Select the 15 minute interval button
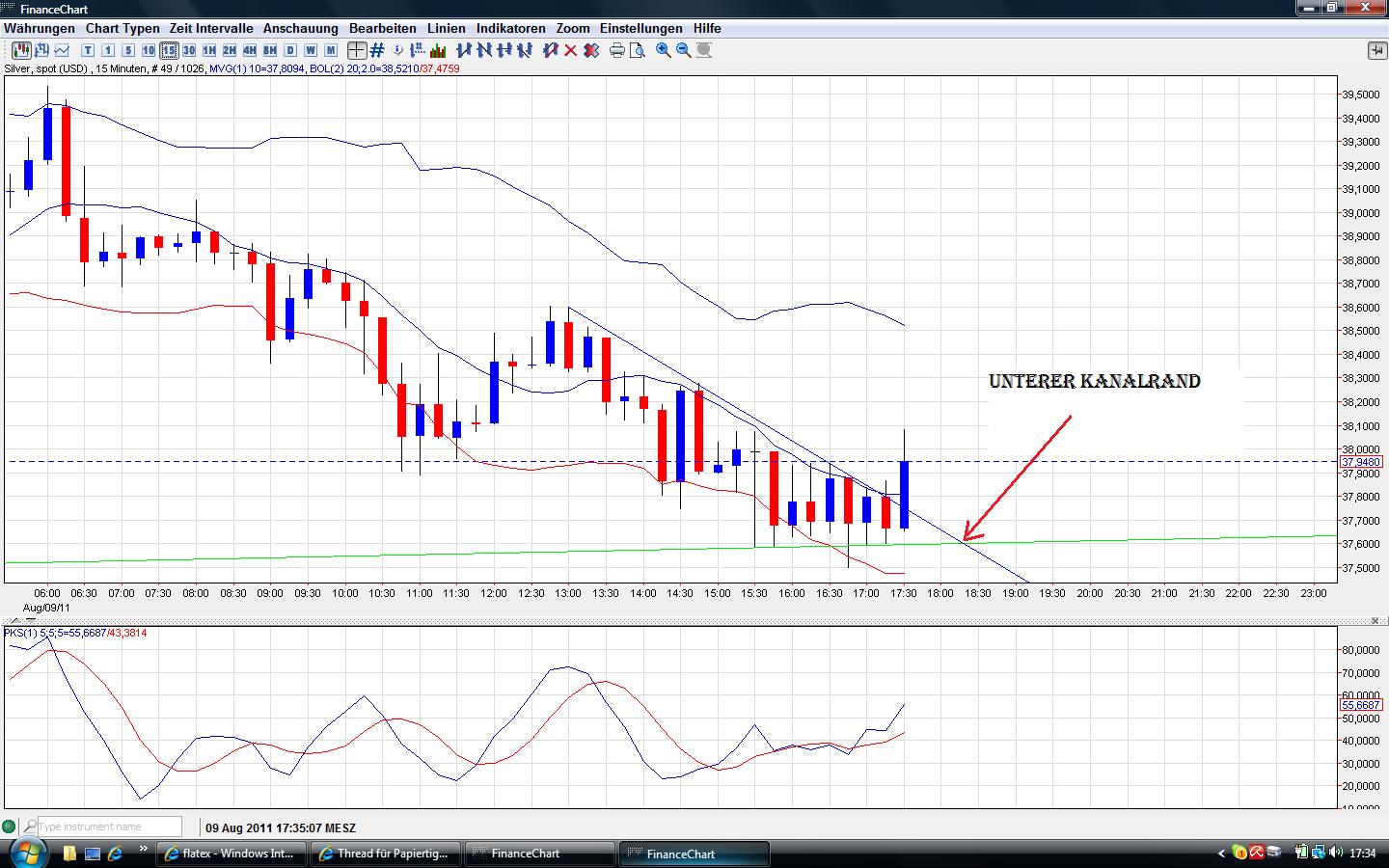This screenshot has width=1389, height=868. click(x=169, y=50)
